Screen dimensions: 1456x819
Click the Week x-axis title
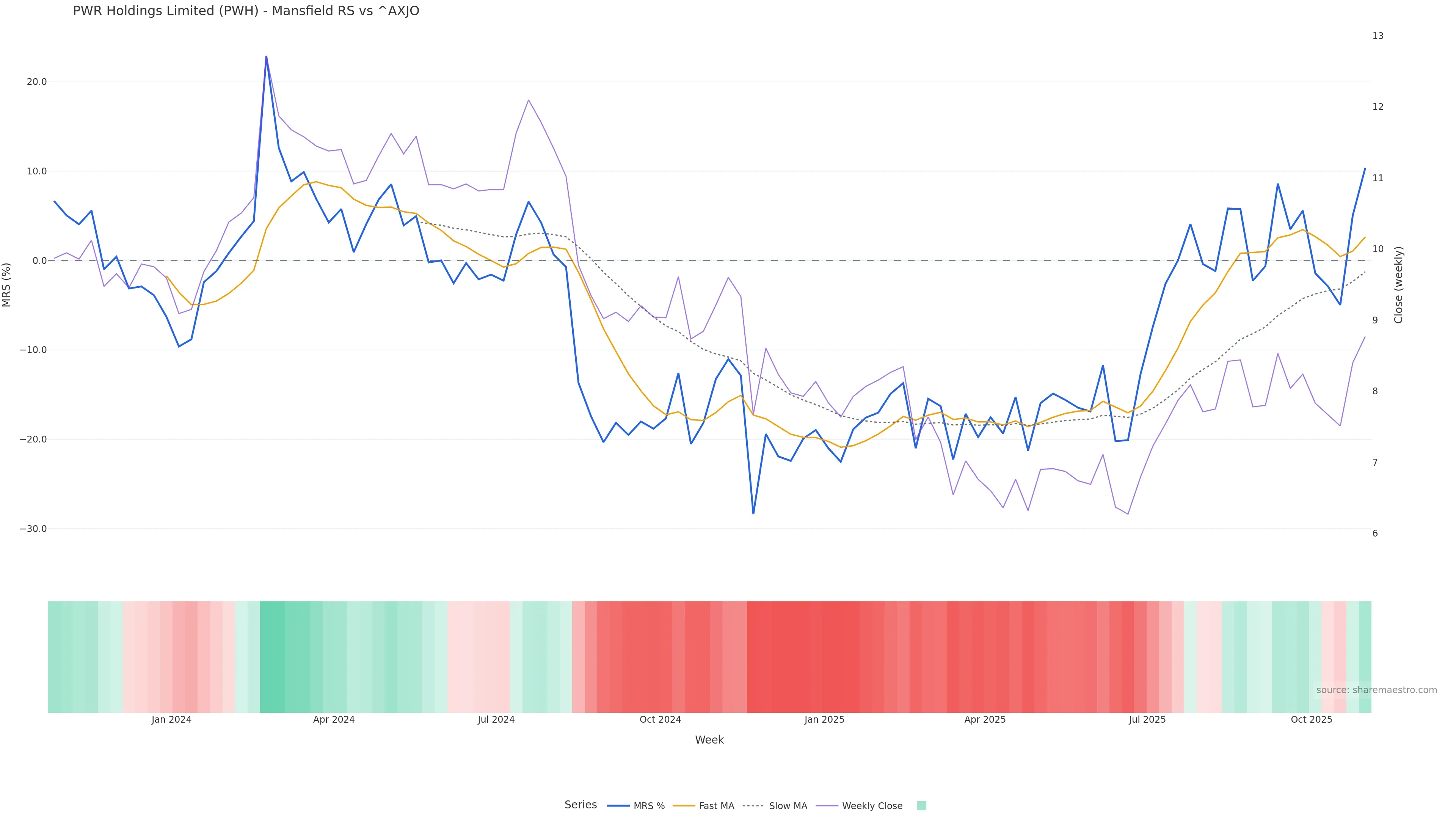[709, 740]
